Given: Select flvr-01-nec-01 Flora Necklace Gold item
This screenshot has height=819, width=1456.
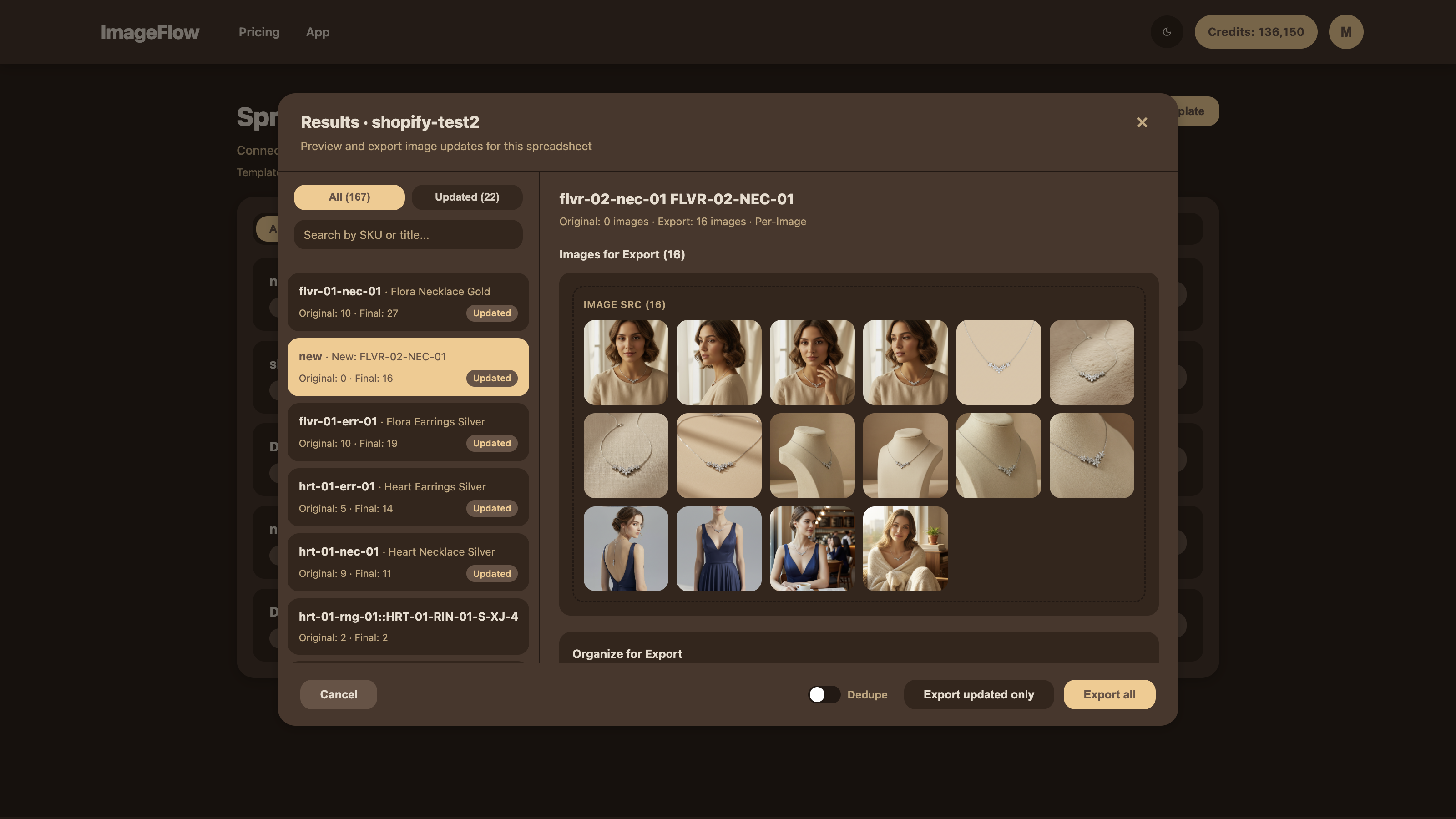Looking at the screenshot, I should point(408,302).
